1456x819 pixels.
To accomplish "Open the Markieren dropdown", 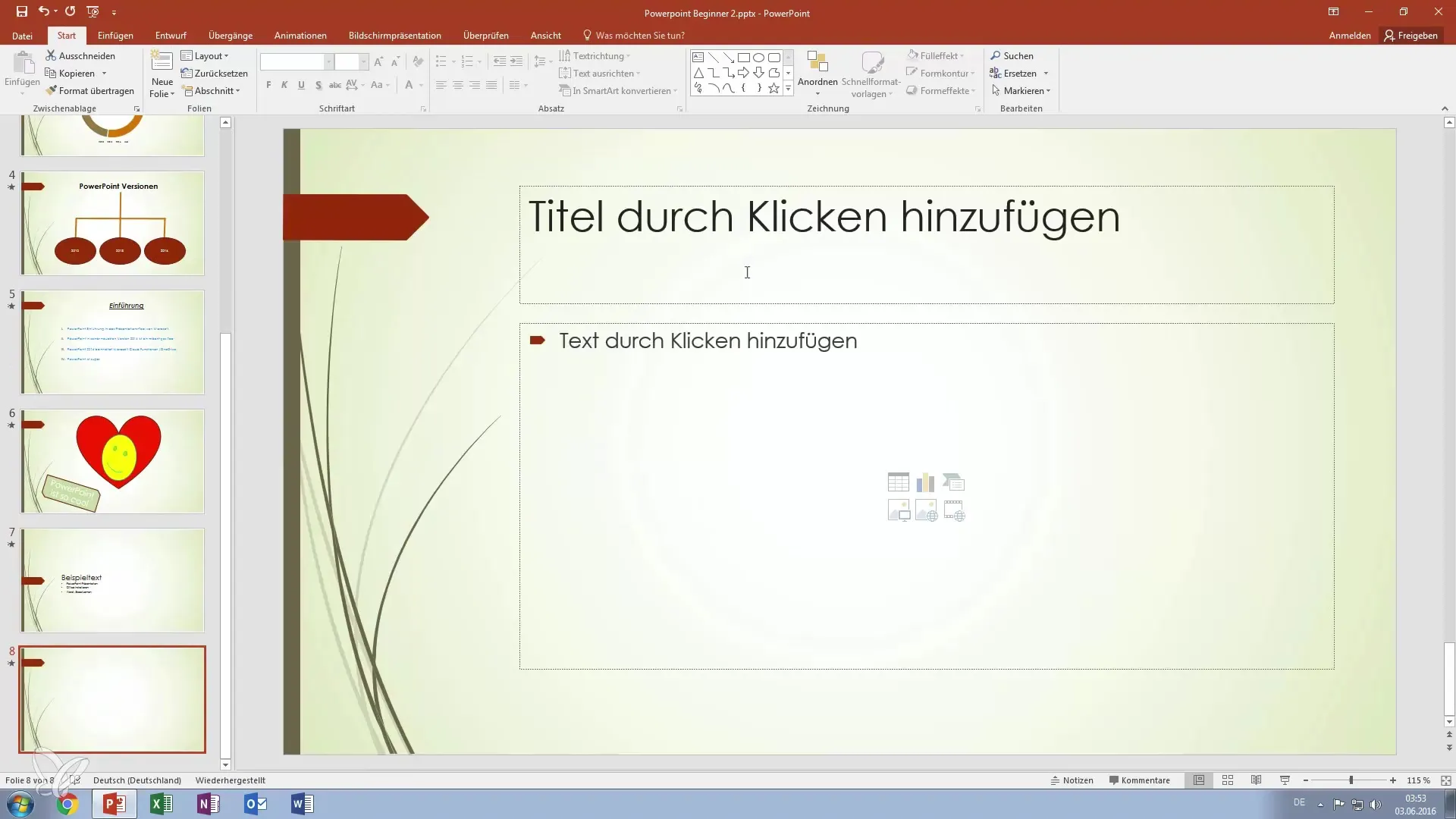I will tap(1021, 91).
